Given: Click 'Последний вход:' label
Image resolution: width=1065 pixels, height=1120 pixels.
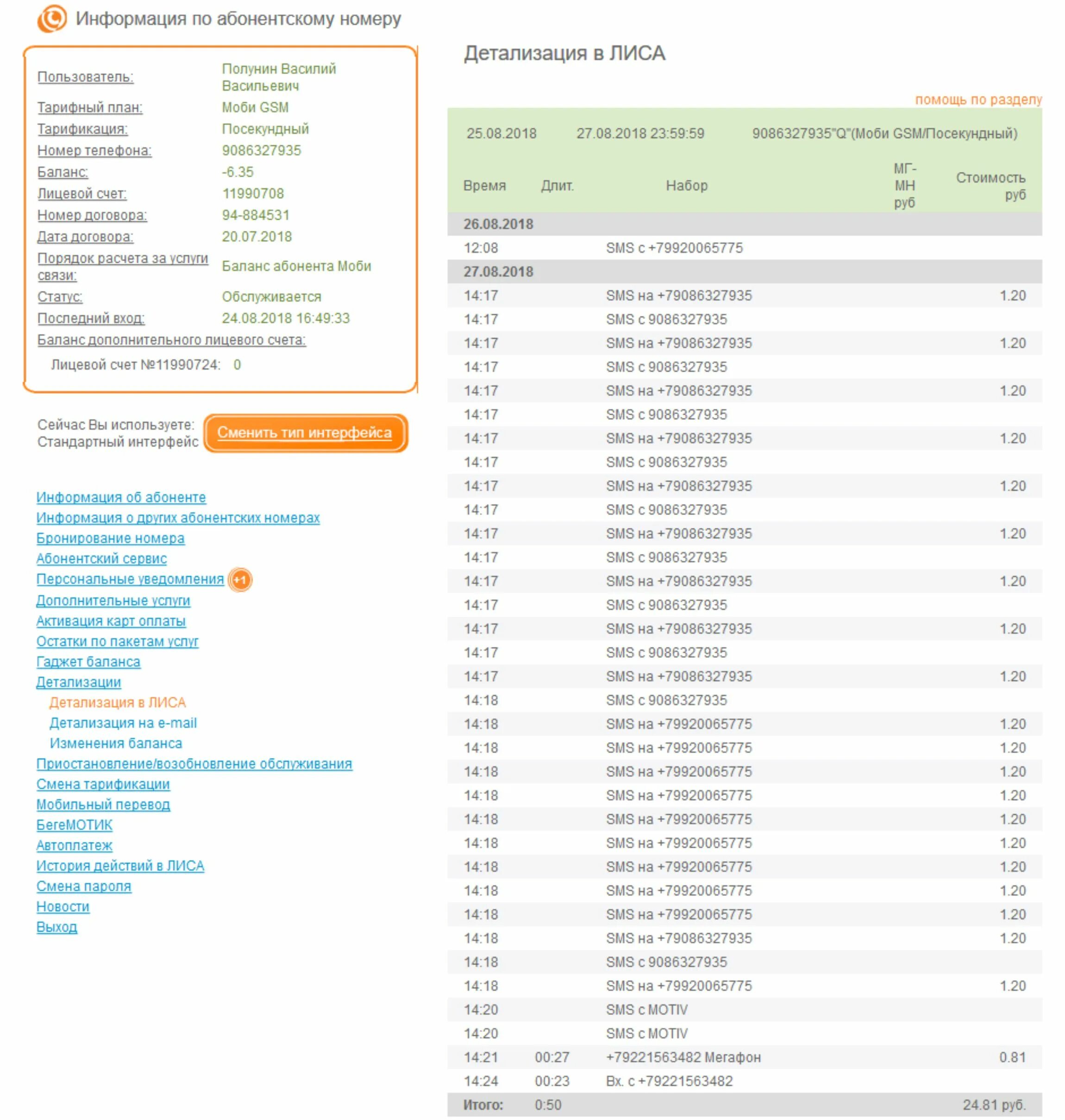Looking at the screenshot, I should pos(91,319).
